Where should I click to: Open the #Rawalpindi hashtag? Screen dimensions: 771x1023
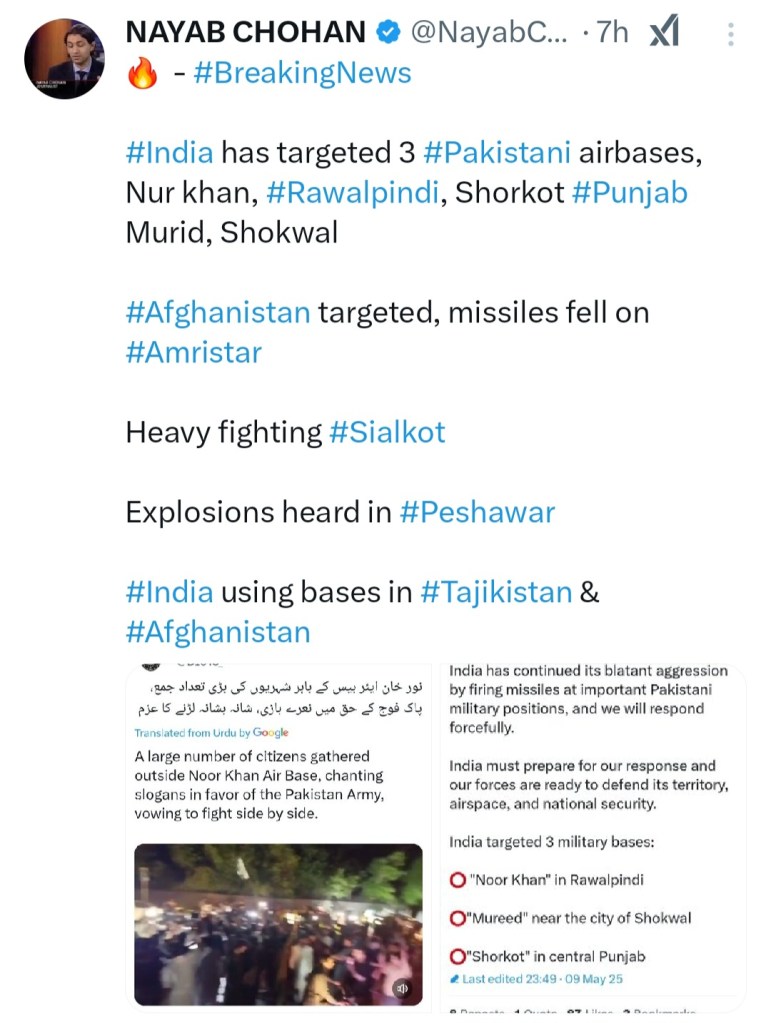pyautogui.click(x=357, y=192)
